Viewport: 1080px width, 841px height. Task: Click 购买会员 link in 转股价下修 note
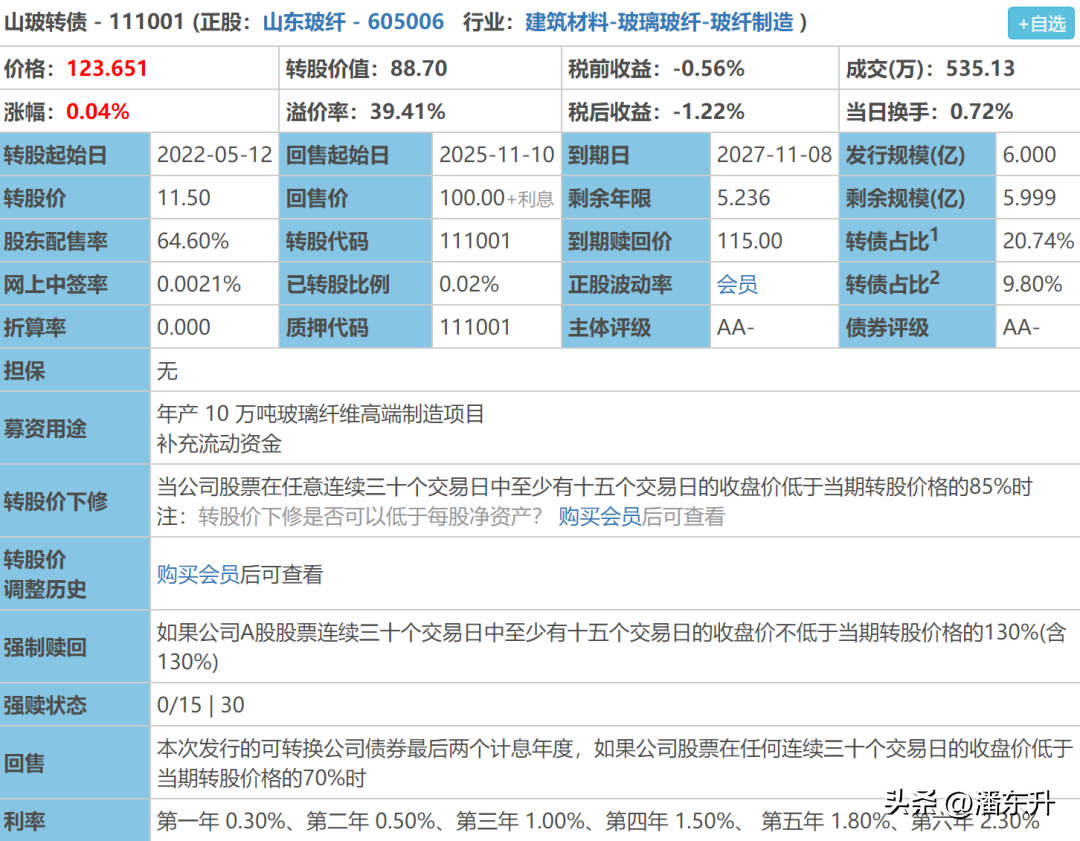tap(599, 516)
